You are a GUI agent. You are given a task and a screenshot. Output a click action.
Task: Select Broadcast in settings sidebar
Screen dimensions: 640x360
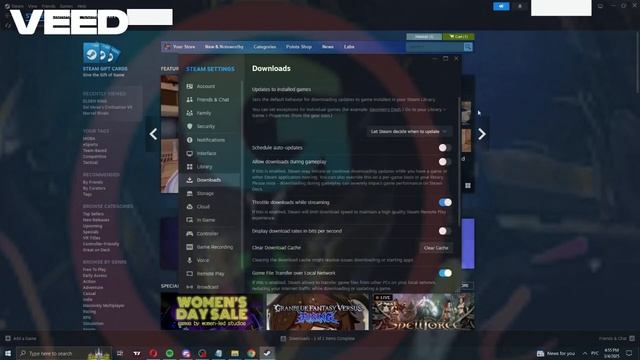point(208,287)
